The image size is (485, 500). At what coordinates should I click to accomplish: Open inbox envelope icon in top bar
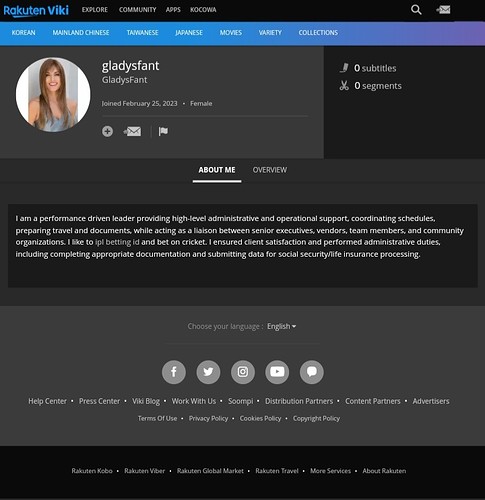coord(443,10)
